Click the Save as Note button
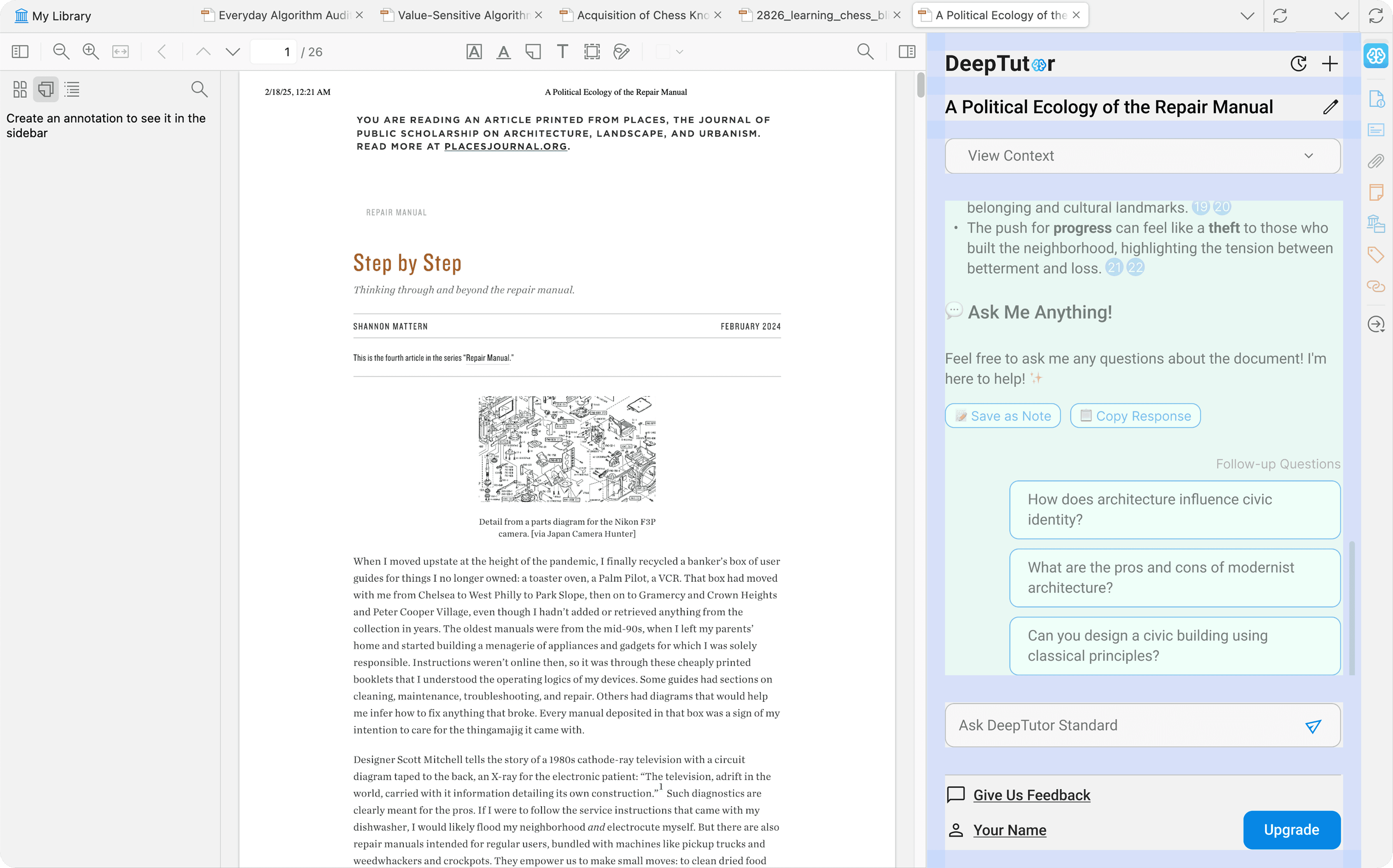 (x=1003, y=416)
